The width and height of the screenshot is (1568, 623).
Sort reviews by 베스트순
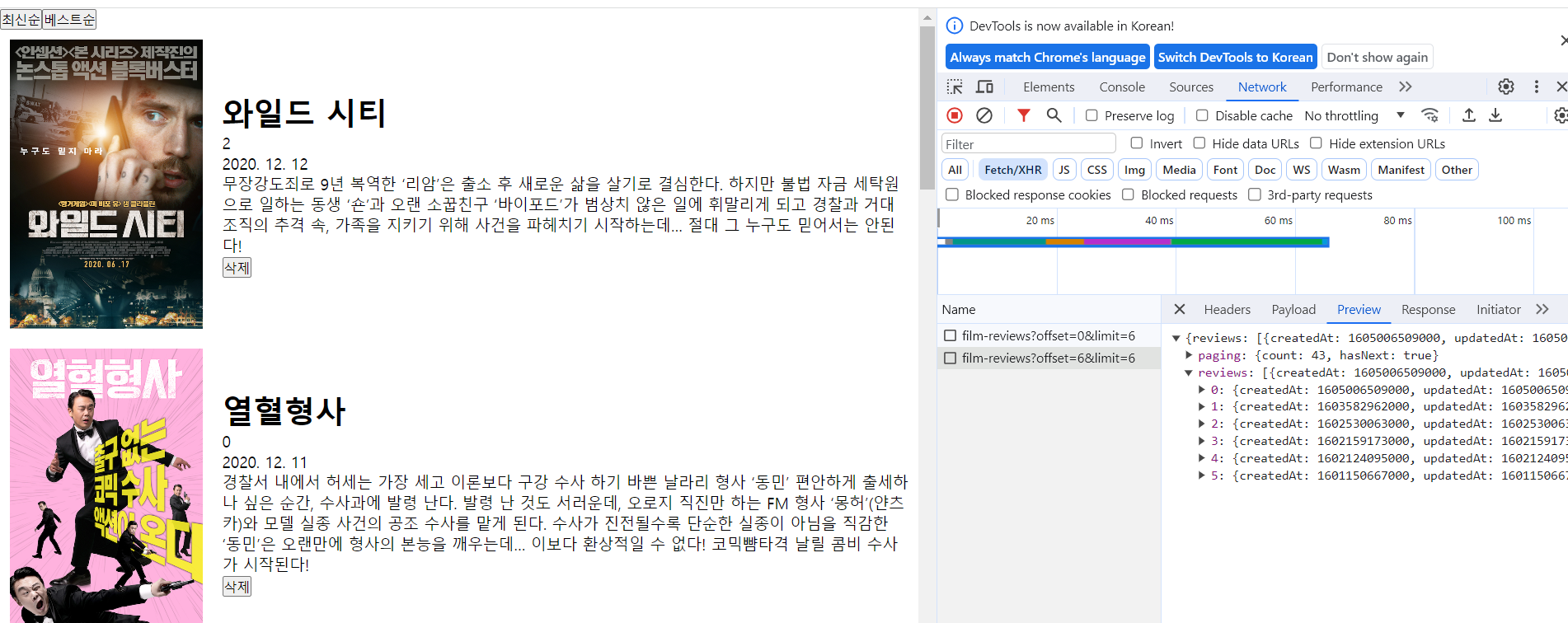point(69,19)
